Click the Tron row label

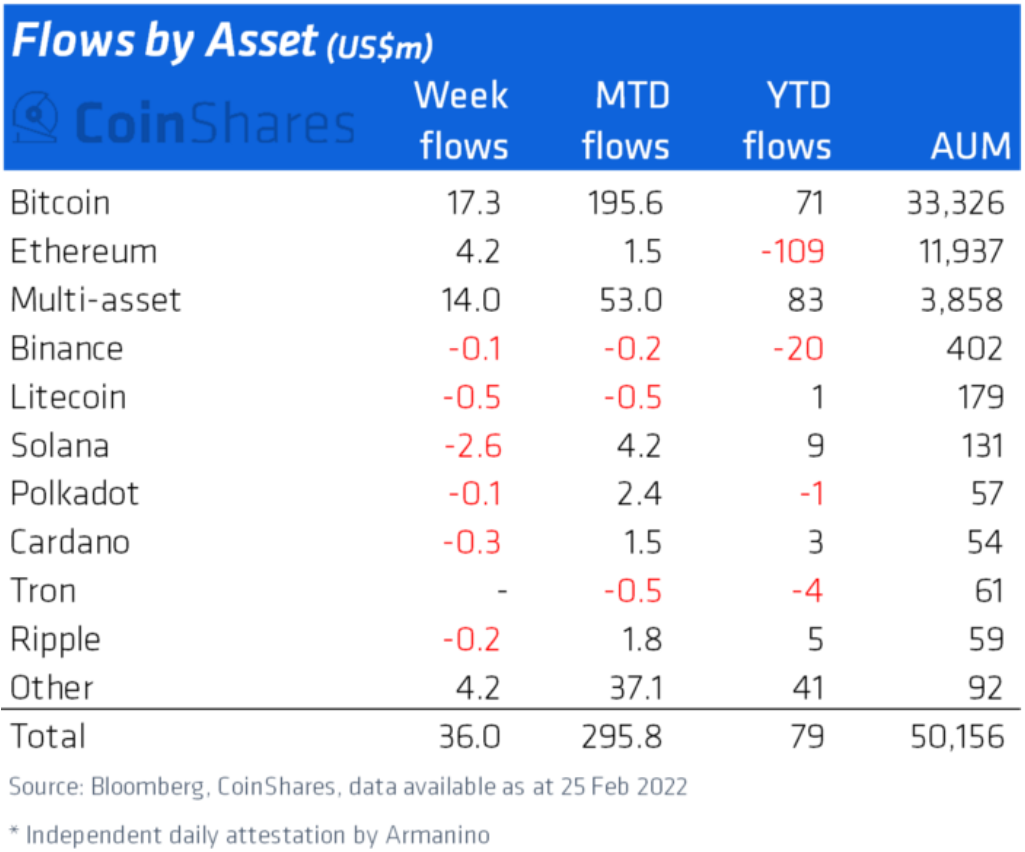click(43, 590)
